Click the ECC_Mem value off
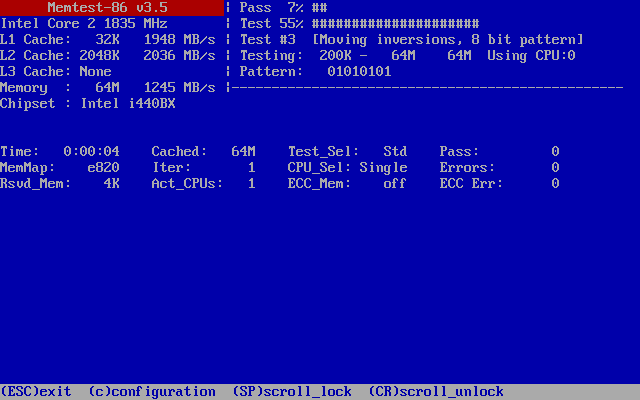 (x=396, y=184)
